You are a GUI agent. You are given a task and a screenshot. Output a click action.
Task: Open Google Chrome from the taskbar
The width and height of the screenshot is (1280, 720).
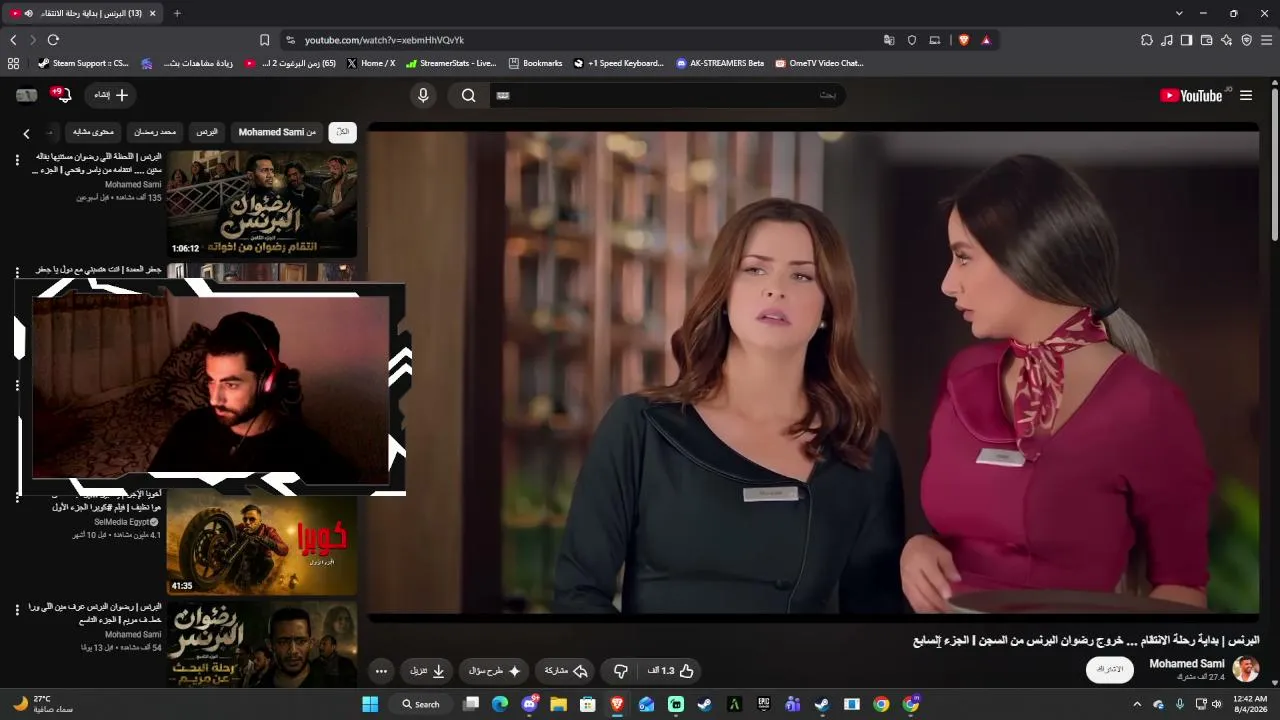click(881, 704)
